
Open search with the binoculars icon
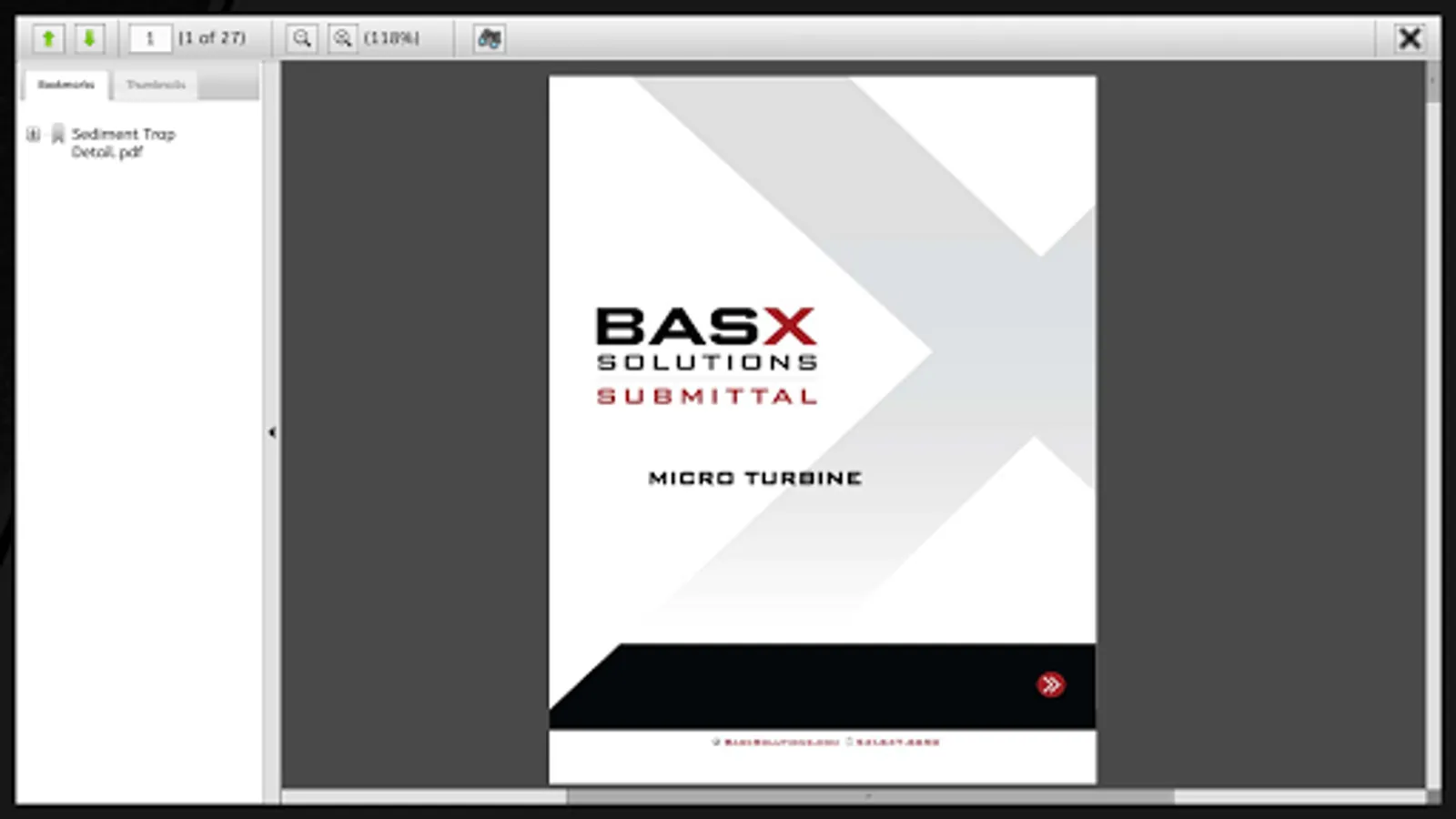490,38
